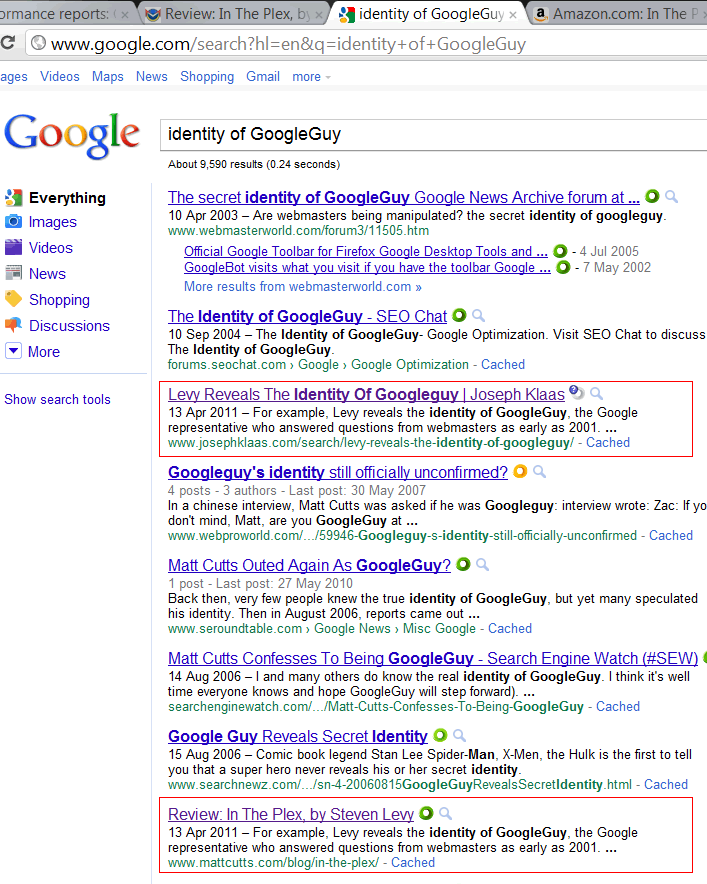Click green ring beside Matt Cutts Outed Again
707x884 pixels.
pyautogui.click(x=463, y=564)
